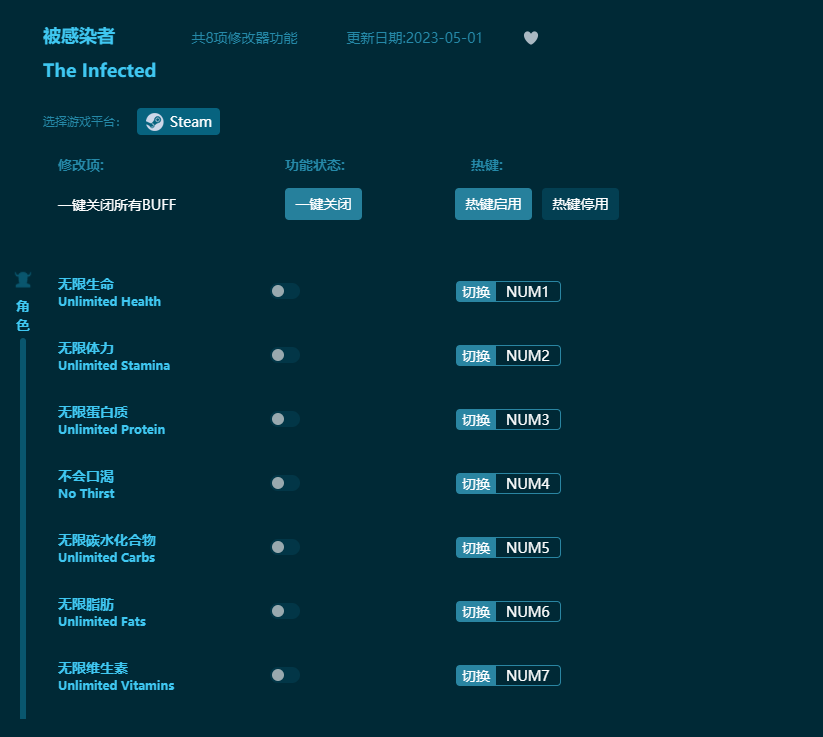Click 切换 next to No Thirst
The width and height of the screenshot is (823, 737).
point(475,483)
